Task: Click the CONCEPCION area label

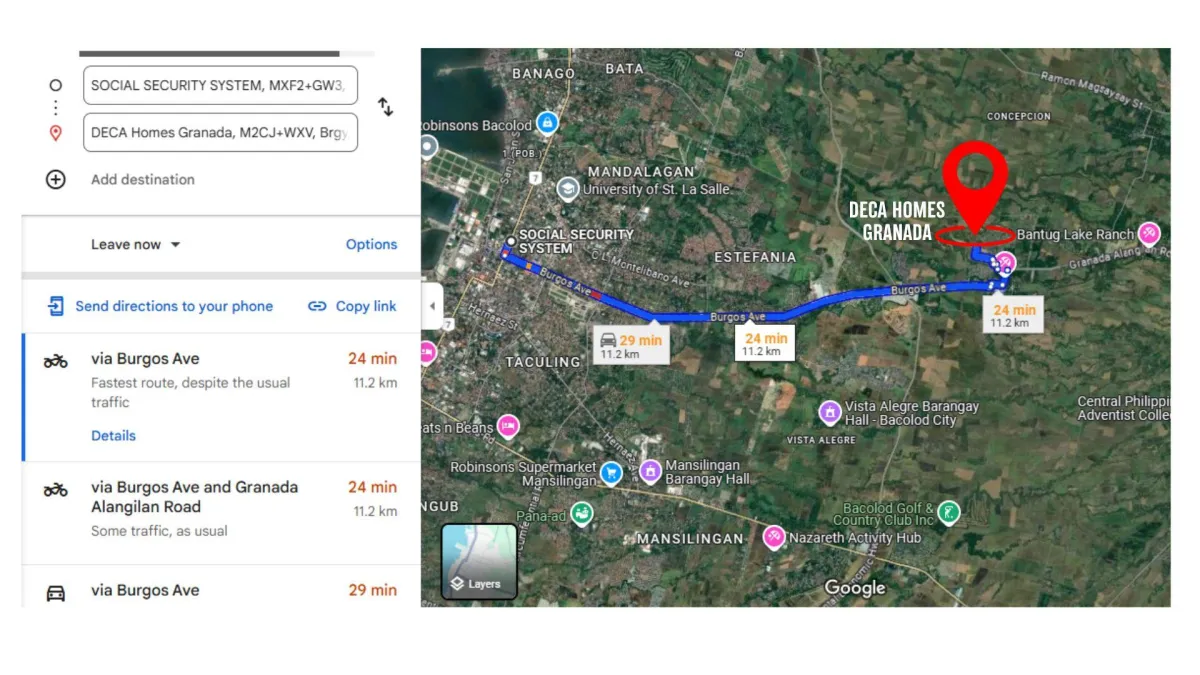Action: click(x=1019, y=116)
